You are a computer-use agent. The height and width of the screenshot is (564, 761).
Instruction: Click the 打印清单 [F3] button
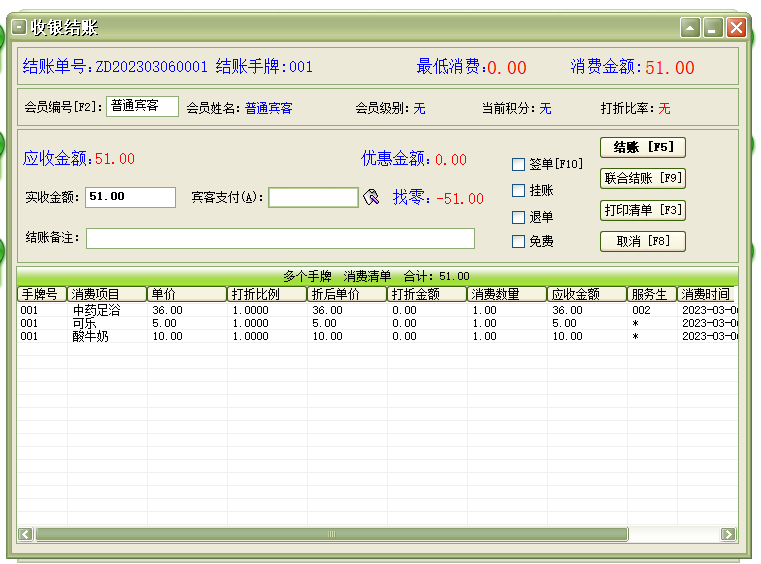pos(643,211)
